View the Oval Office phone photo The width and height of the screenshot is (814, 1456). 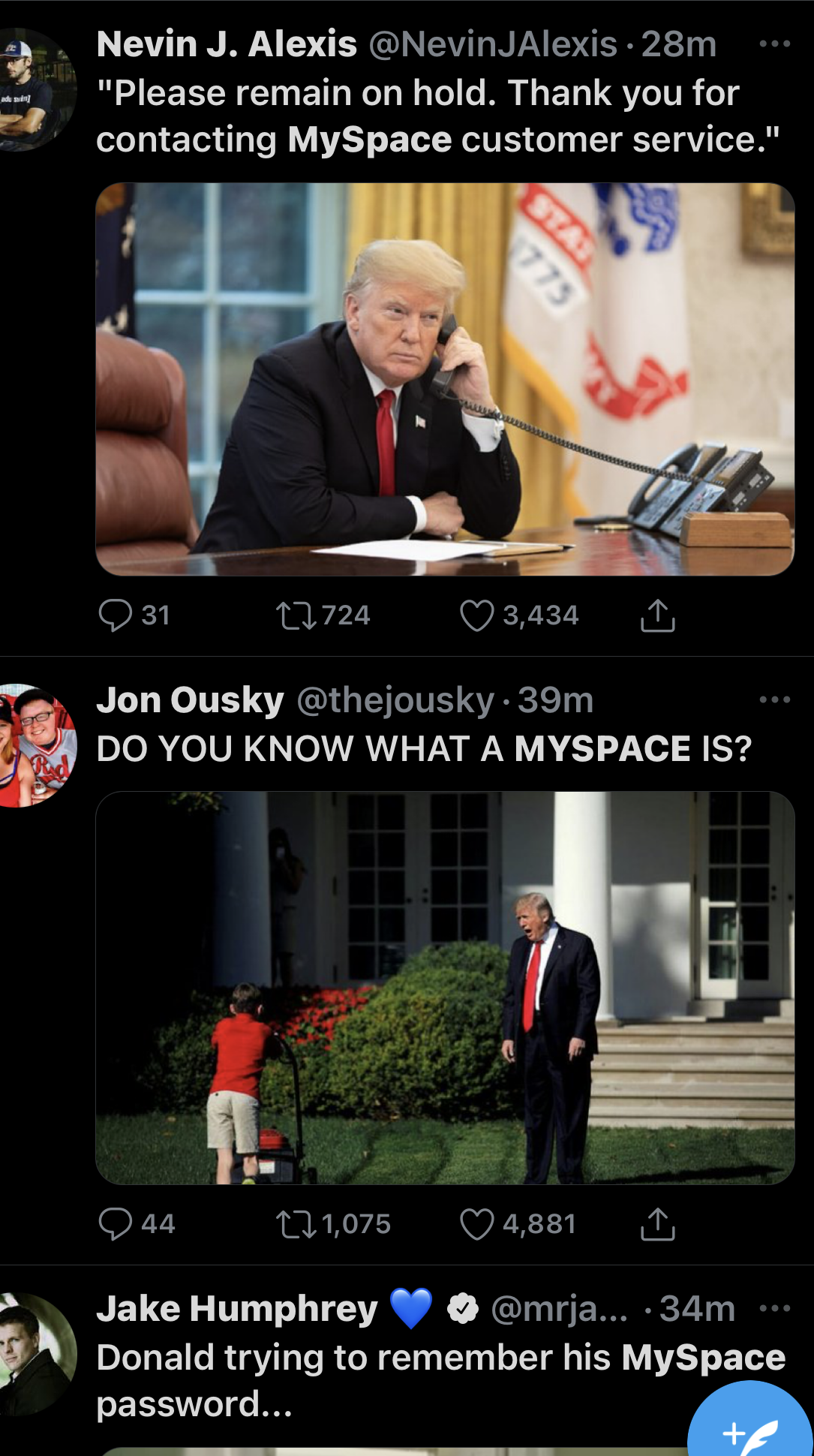click(445, 379)
